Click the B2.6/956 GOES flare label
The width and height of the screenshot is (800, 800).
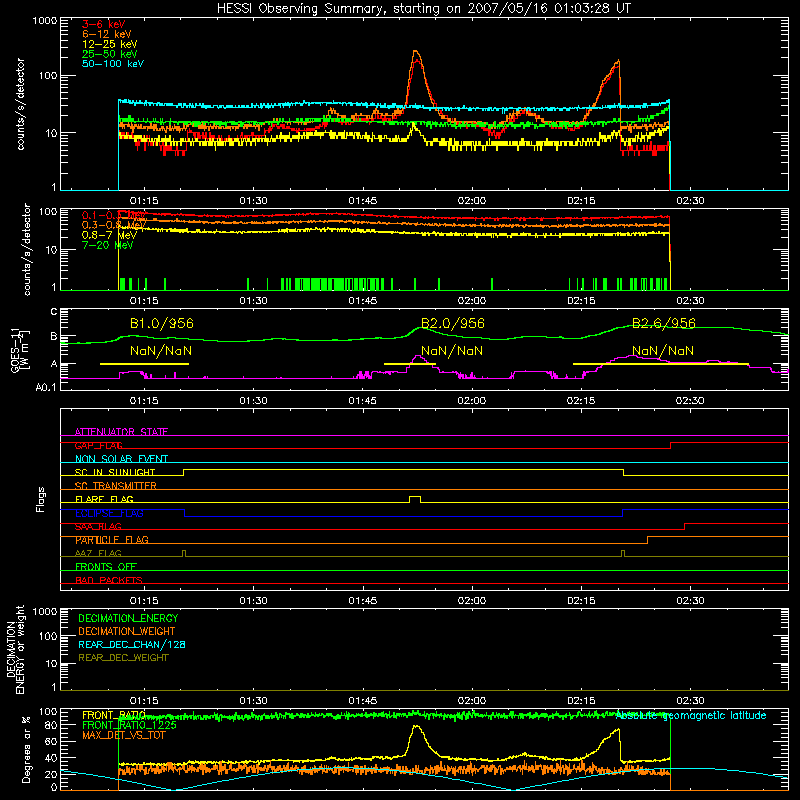(664, 323)
